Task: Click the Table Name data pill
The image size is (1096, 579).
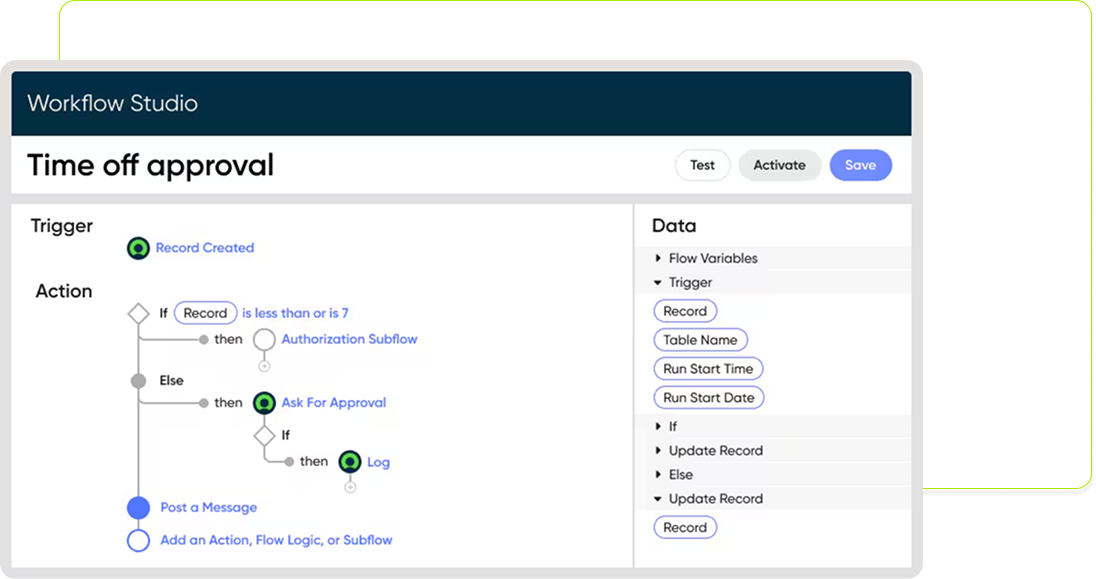Action: (700, 340)
